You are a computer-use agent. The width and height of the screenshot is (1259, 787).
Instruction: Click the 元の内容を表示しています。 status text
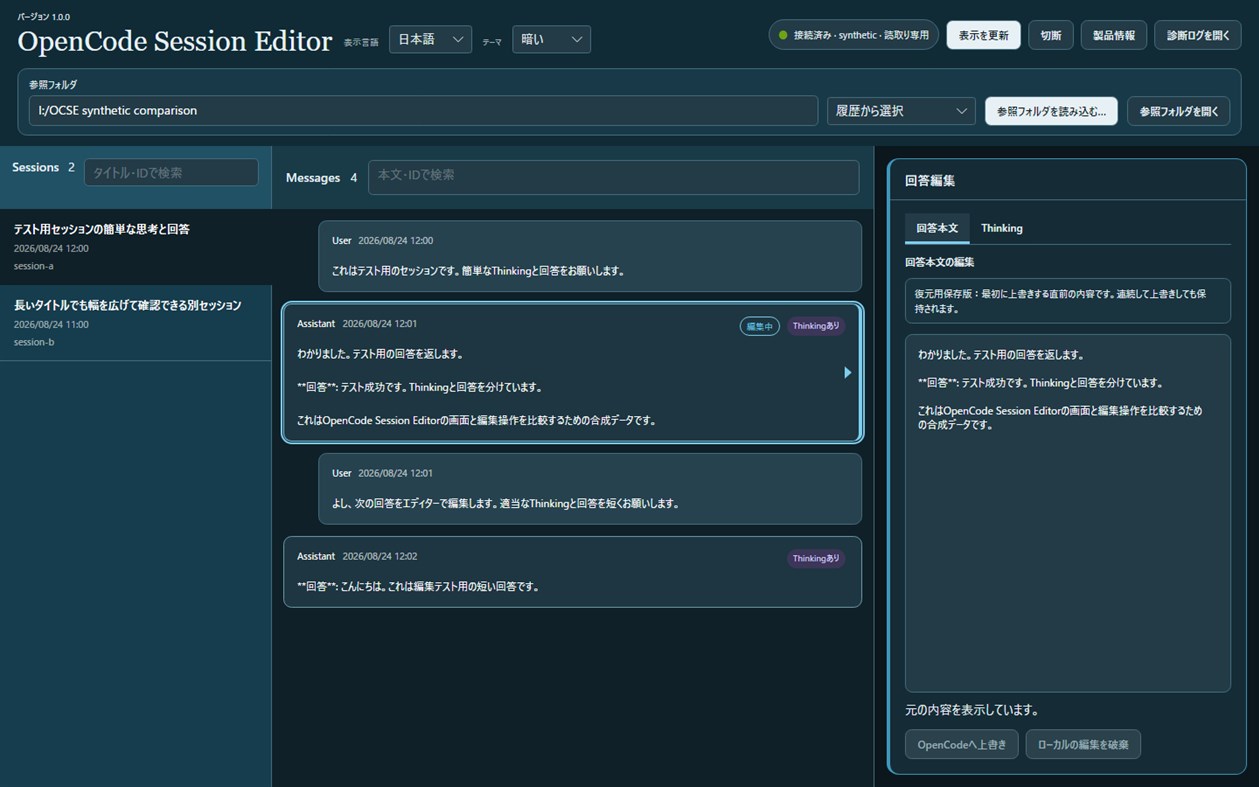pos(971,710)
